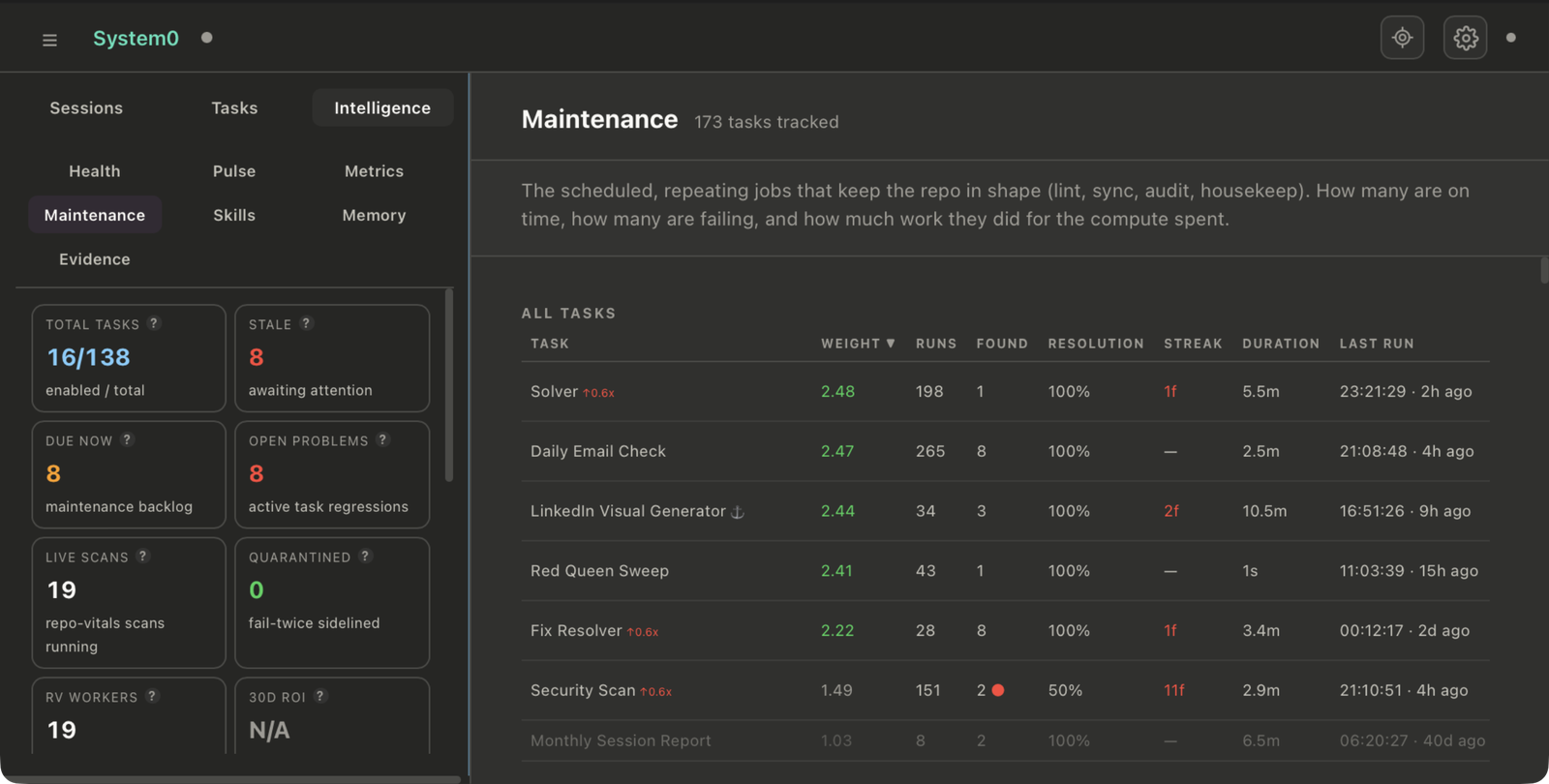Open the Skills sub-tab
This screenshot has height=784, width=1549.
(x=234, y=215)
